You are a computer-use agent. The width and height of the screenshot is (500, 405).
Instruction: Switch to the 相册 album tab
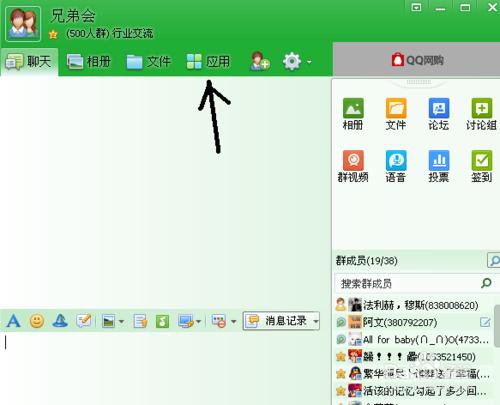coord(89,62)
